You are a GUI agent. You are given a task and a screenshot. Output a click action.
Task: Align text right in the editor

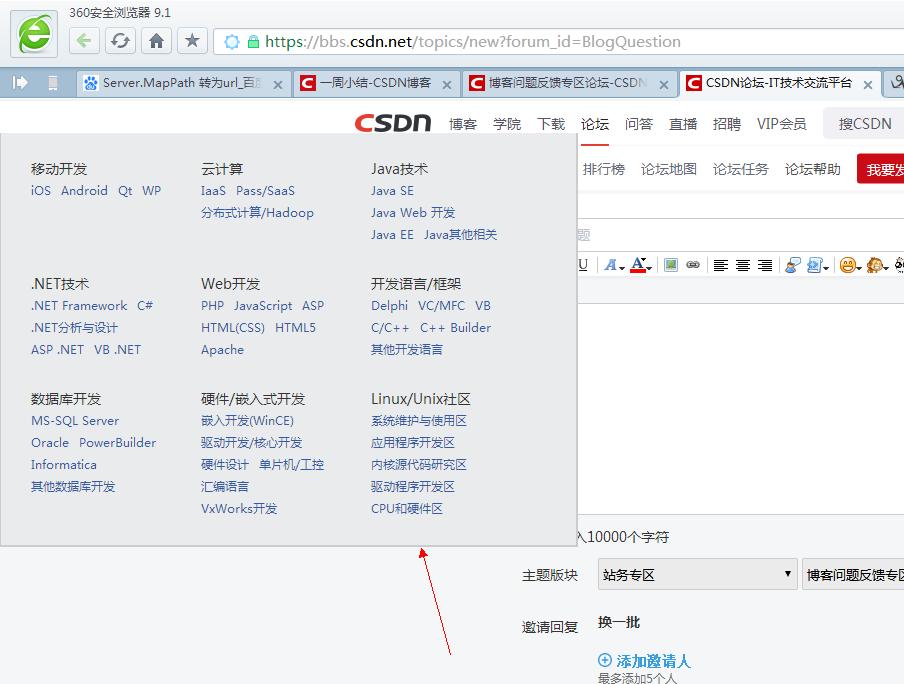(x=764, y=265)
